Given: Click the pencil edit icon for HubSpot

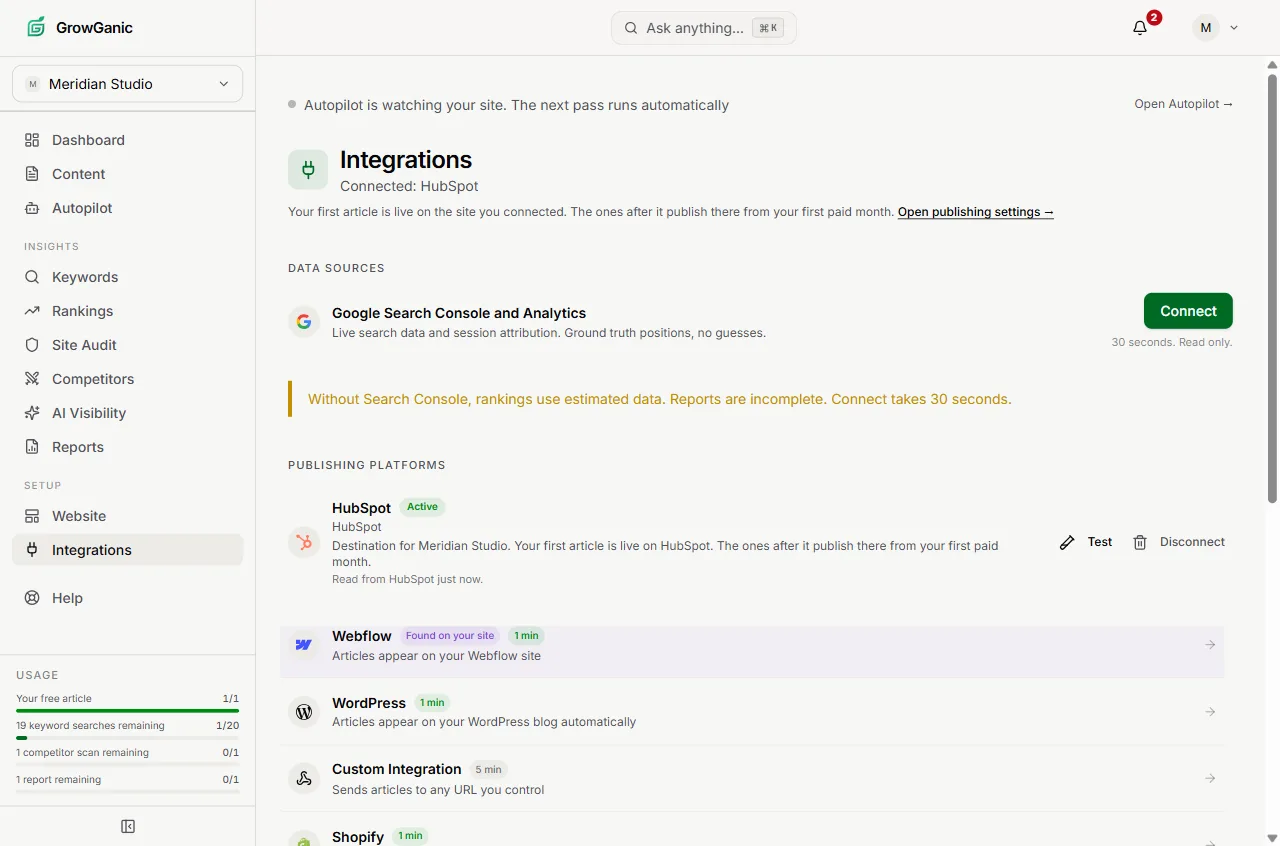Looking at the screenshot, I should pyautogui.click(x=1067, y=542).
